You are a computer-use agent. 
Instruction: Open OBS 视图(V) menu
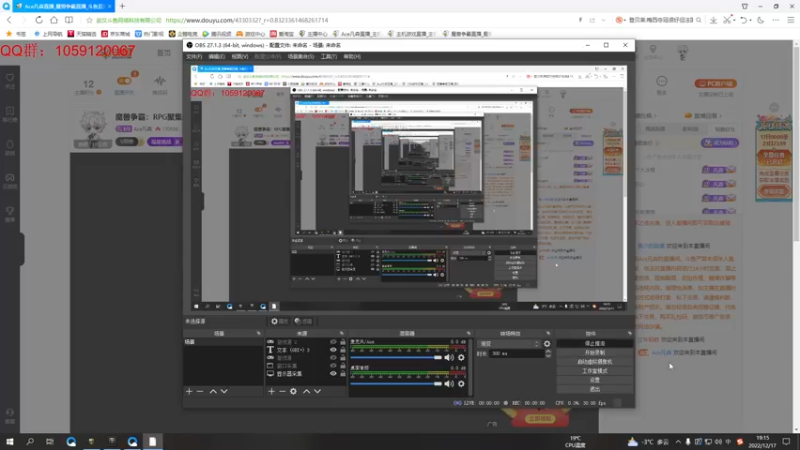(x=239, y=57)
